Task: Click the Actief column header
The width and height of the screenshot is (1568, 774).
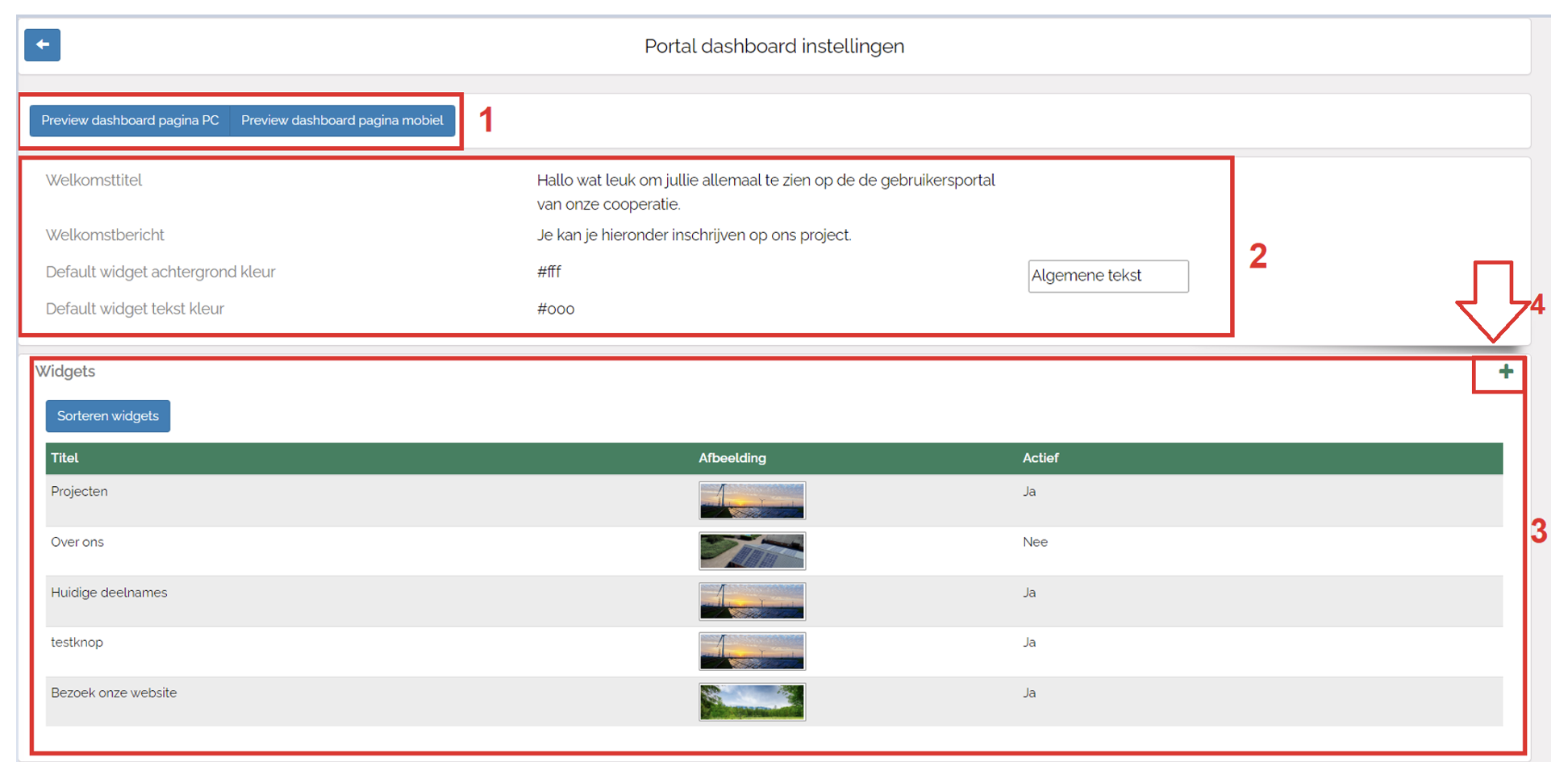Action: [1040, 458]
